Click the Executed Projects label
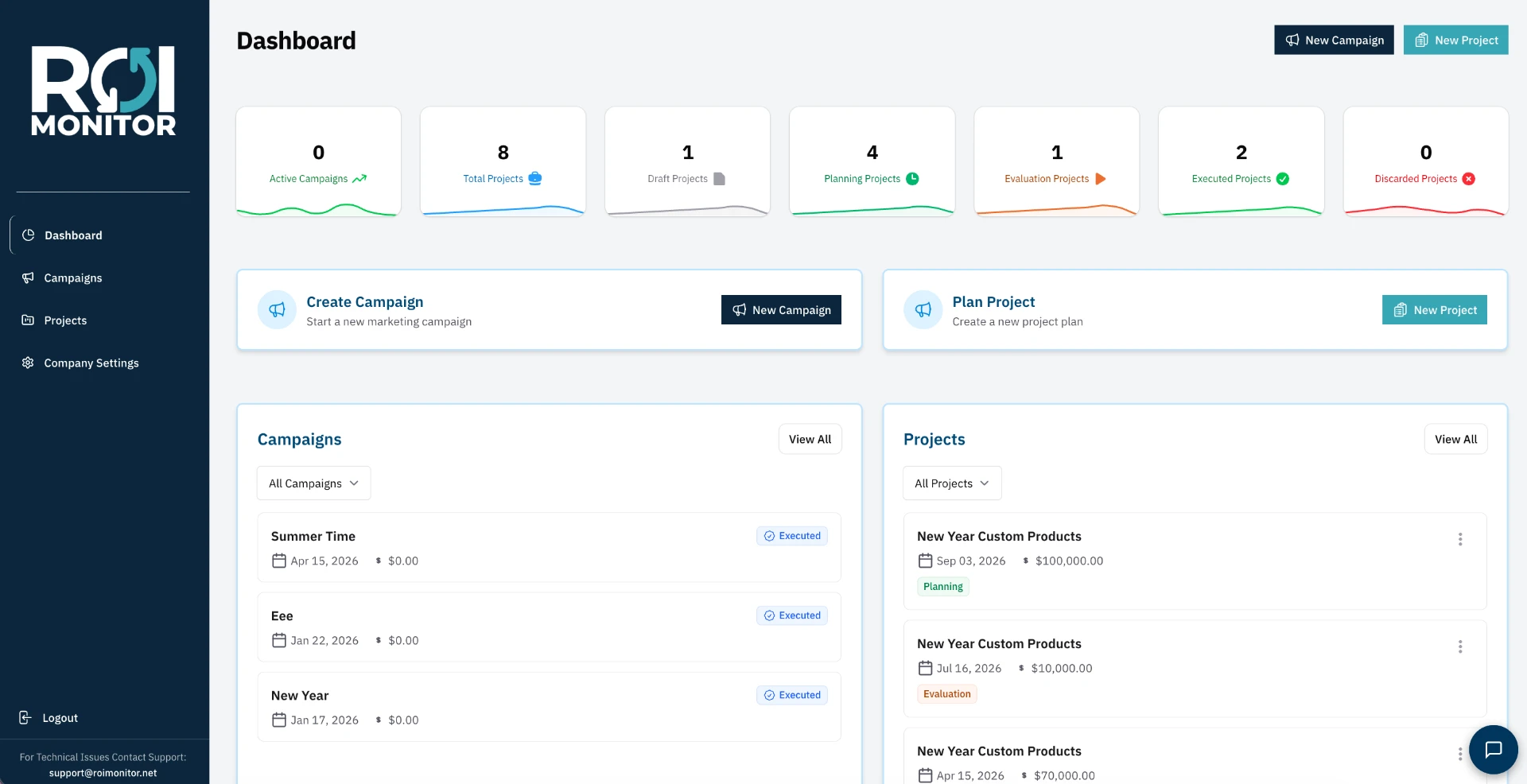1527x784 pixels. coord(1231,179)
